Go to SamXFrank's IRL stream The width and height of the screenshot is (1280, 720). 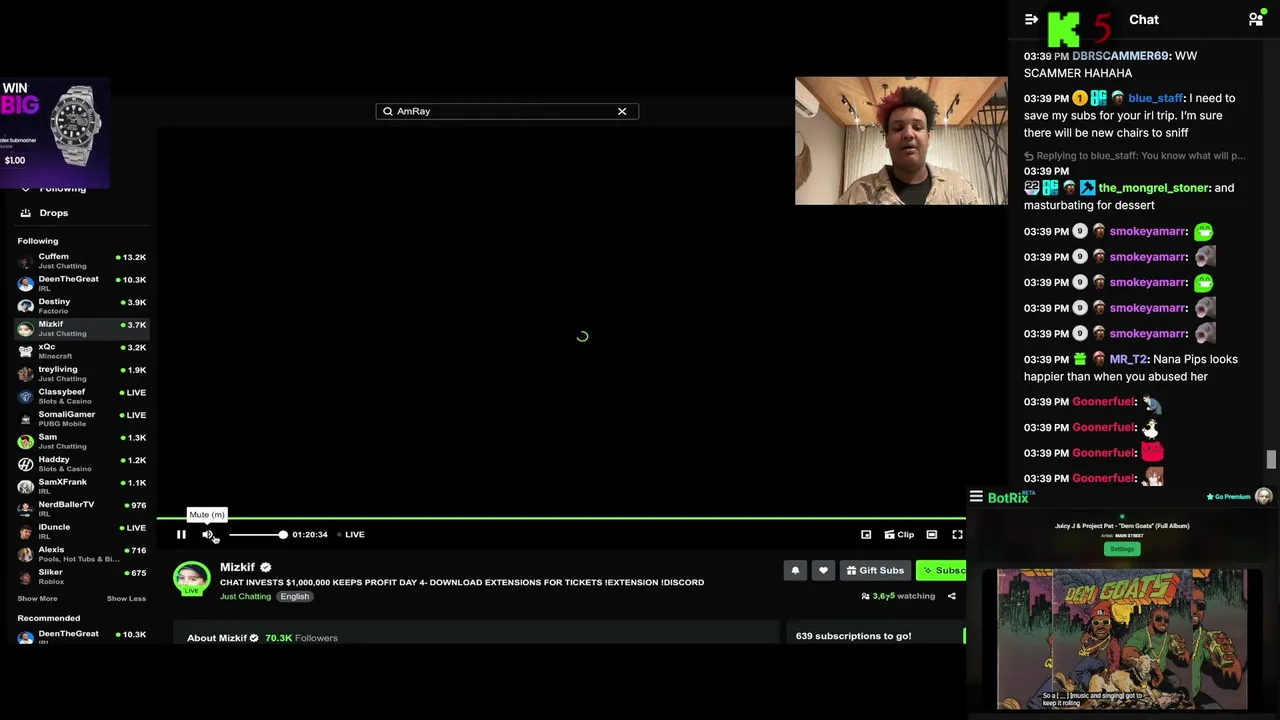(82, 486)
